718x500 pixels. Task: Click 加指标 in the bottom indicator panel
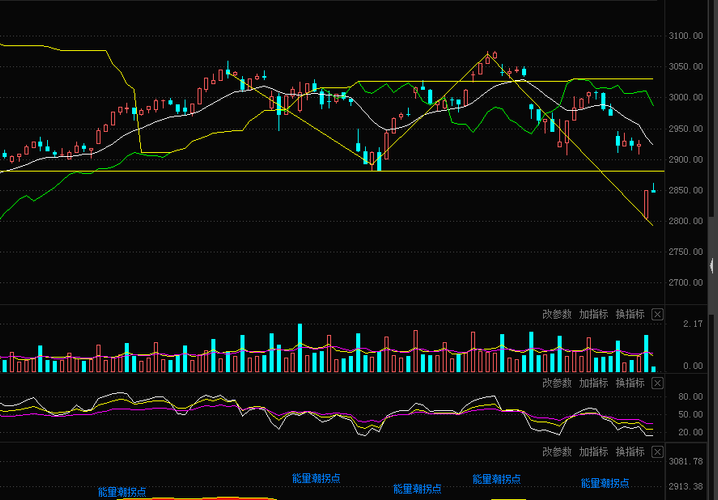[593, 452]
